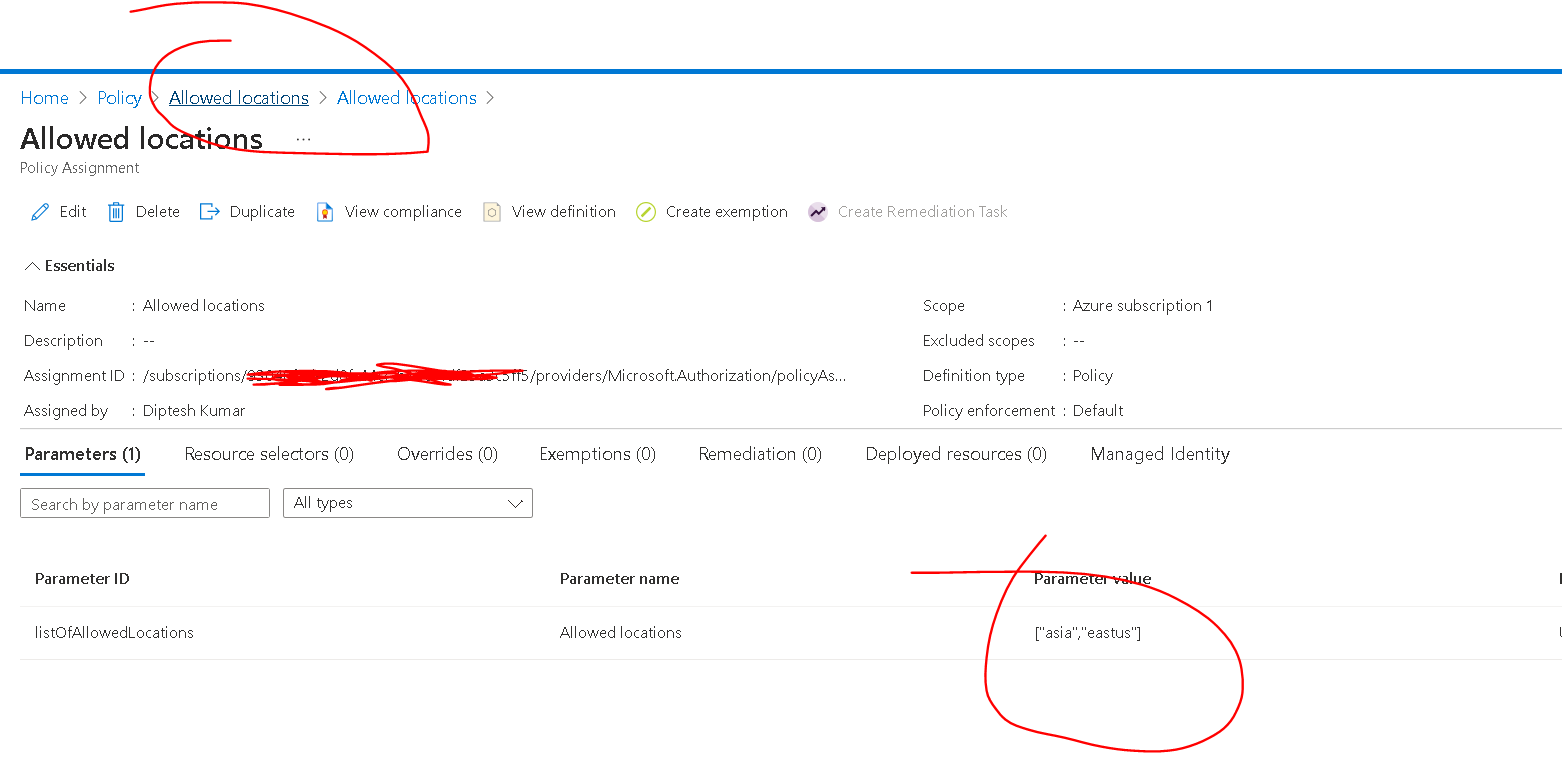The height and width of the screenshot is (764, 1562).
Task: Select the Managed Identity tab
Action: pos(1159,453)
